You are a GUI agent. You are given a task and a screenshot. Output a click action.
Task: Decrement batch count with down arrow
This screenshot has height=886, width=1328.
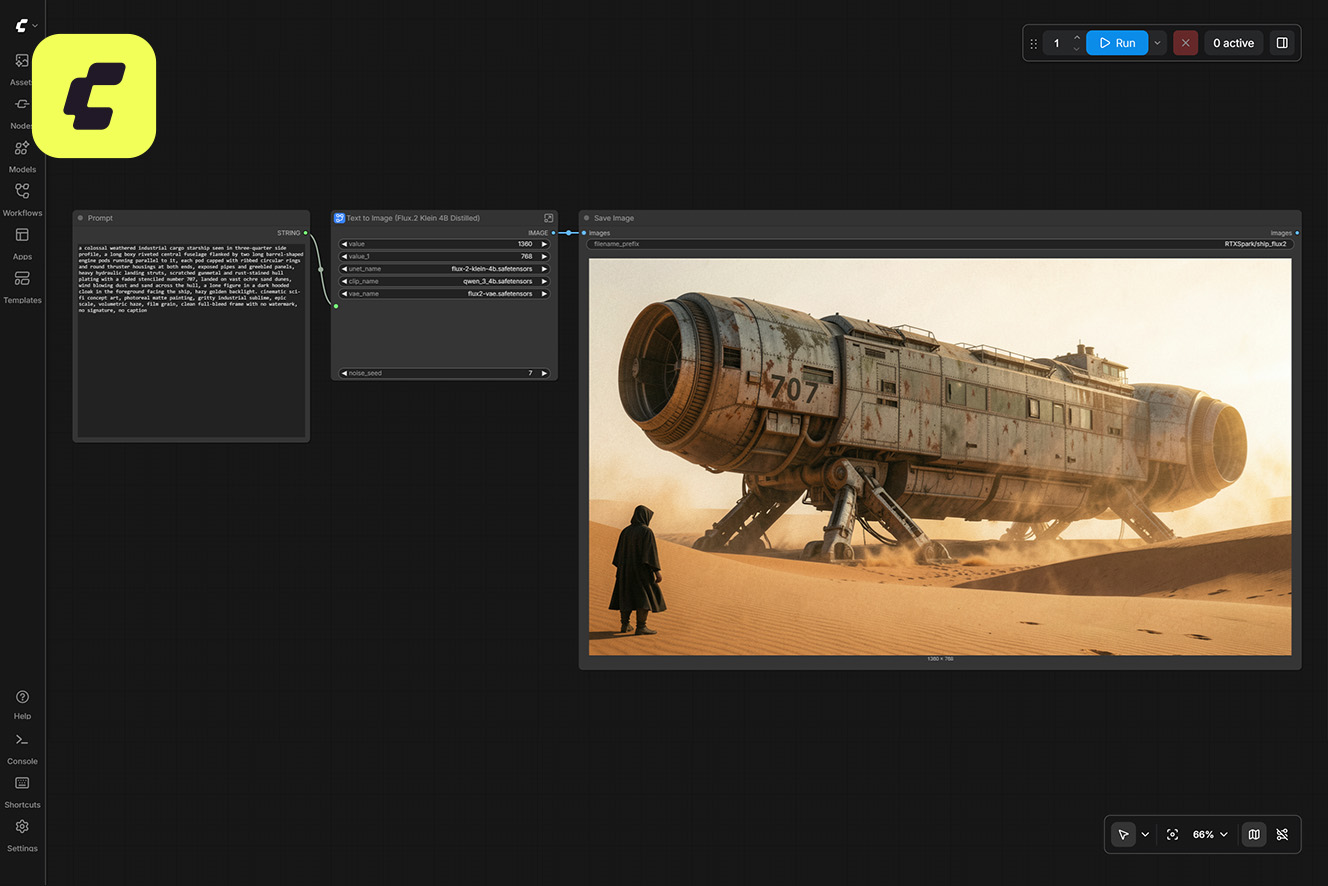click(x=1077, y=49)
